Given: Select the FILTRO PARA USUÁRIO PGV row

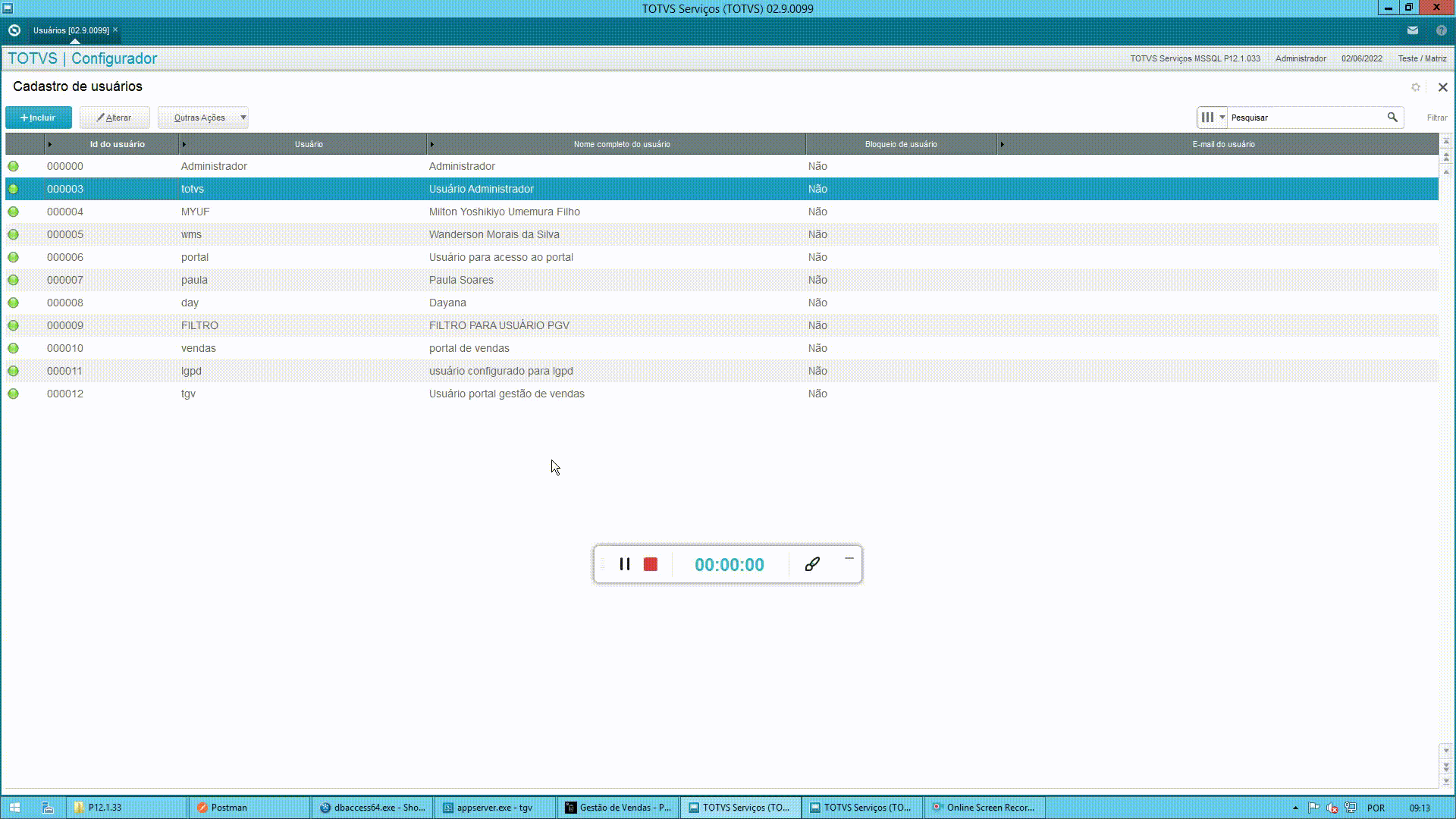Looking at the screenshot, I should click(721, 325).
